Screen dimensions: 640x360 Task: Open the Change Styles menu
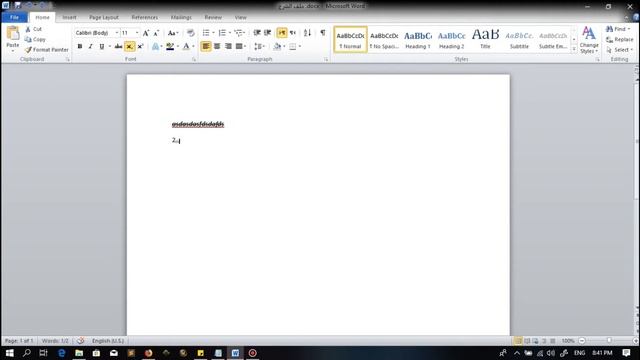point(589,40)
